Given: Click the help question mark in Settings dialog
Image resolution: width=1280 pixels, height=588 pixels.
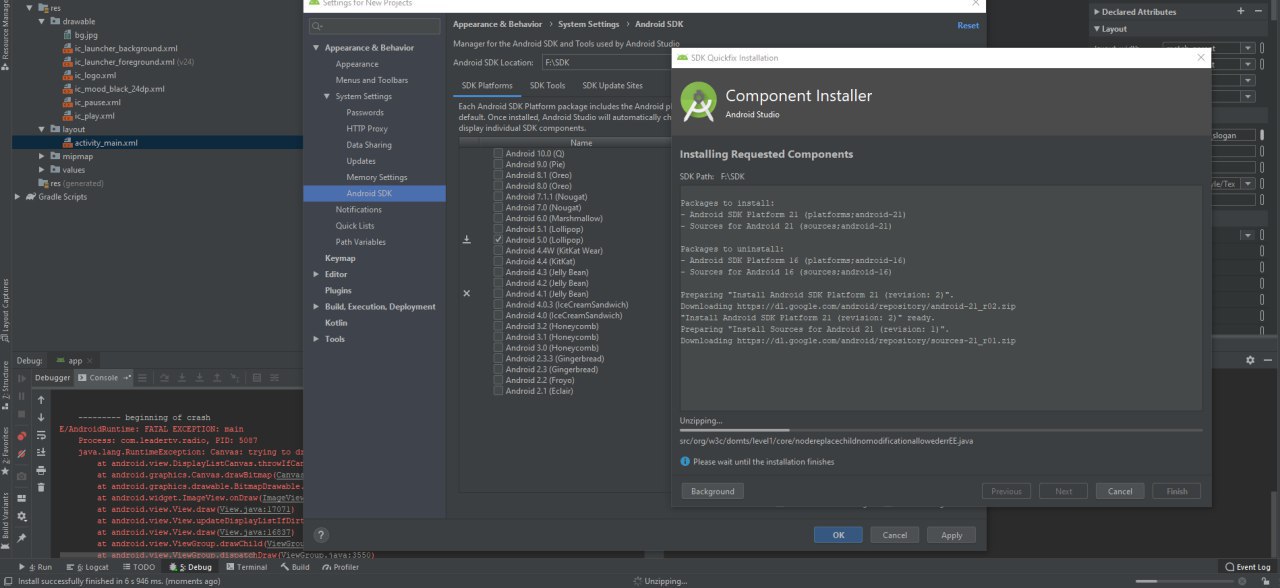Looking at the screenshot, I should (x=321, y=535).
